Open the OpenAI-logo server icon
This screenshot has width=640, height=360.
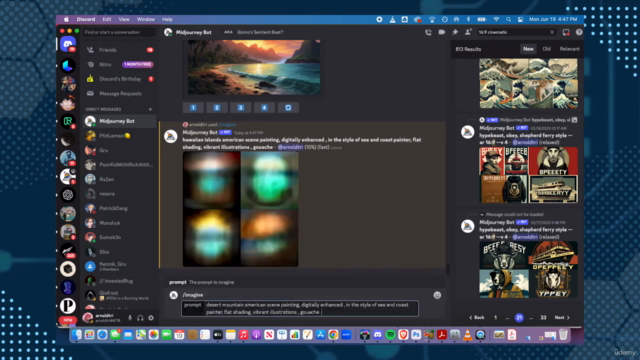(68, 195)
